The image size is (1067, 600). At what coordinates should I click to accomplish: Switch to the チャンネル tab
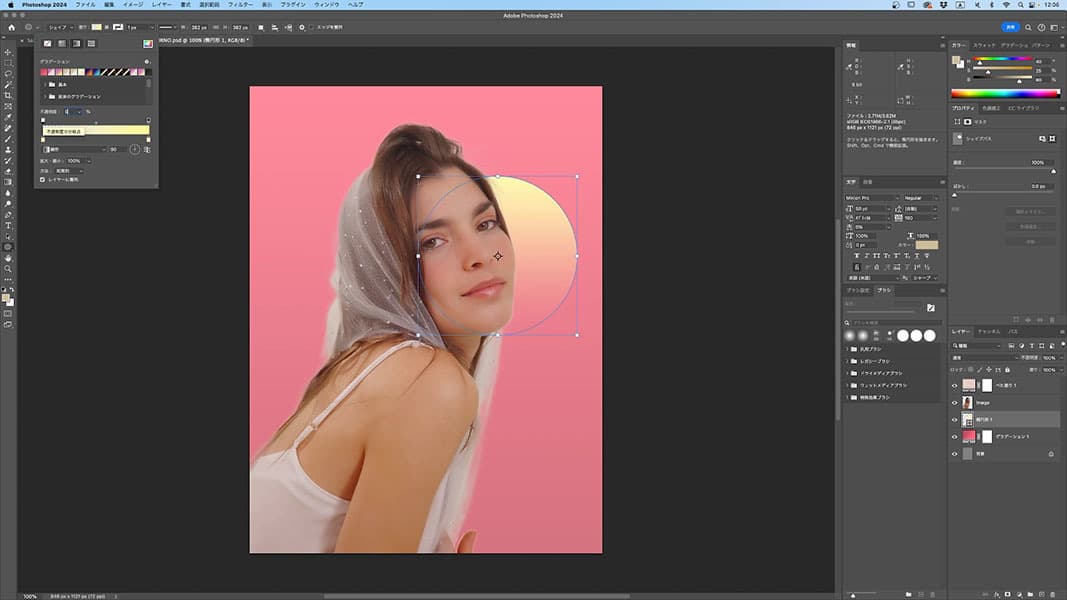tap(988, 331)
